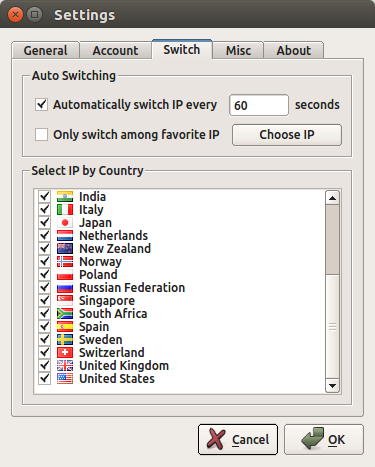This screenshot has width=375, height=467.
Task: Uncheck the Singapore country checkbox
Action: (x=44, y=301)
